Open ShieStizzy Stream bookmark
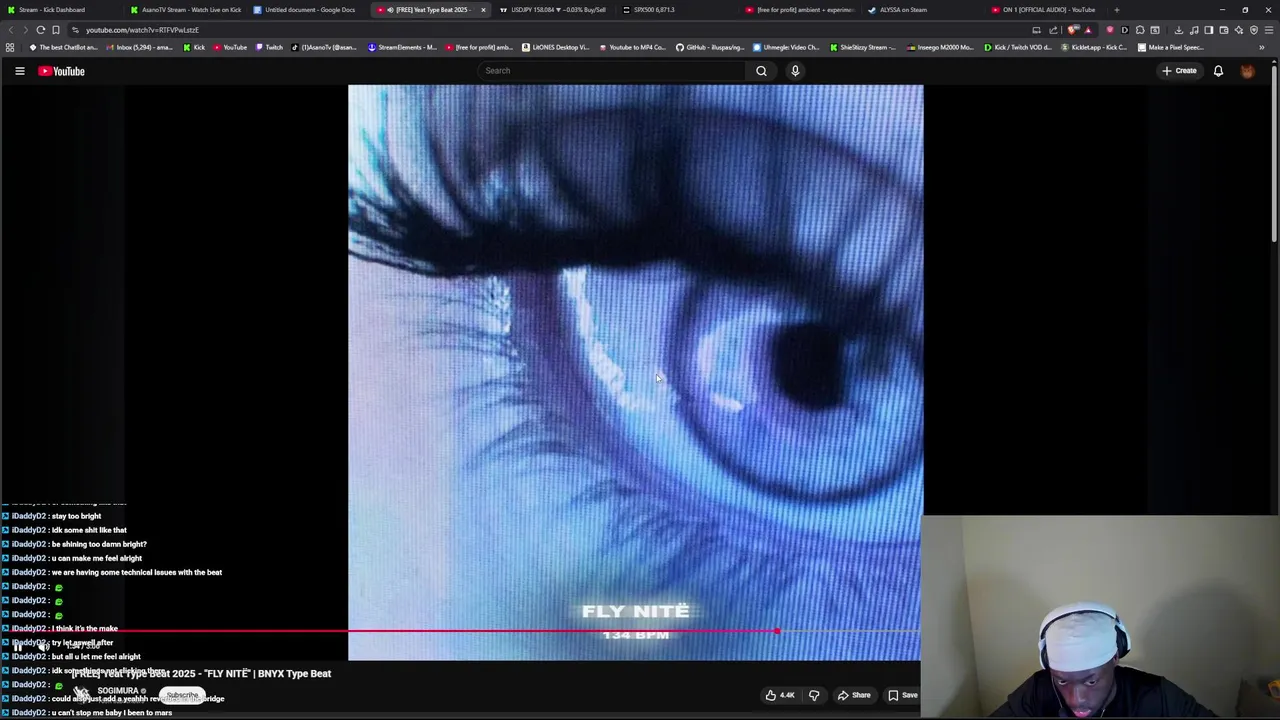This screenshot has width=1280, height=720. 863,47
